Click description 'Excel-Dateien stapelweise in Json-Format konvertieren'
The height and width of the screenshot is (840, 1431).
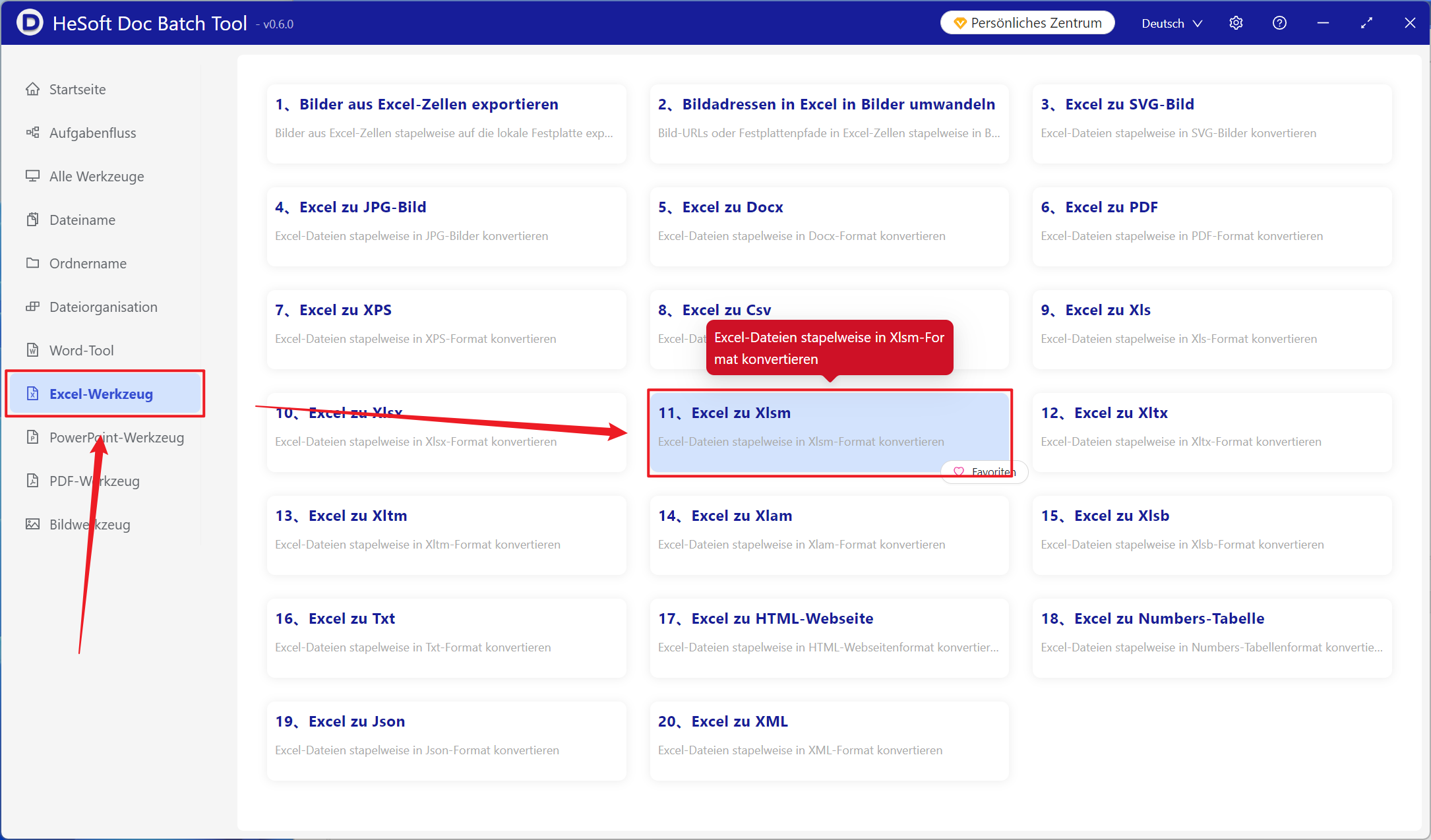pyautogui.click(x=417, y=750)
